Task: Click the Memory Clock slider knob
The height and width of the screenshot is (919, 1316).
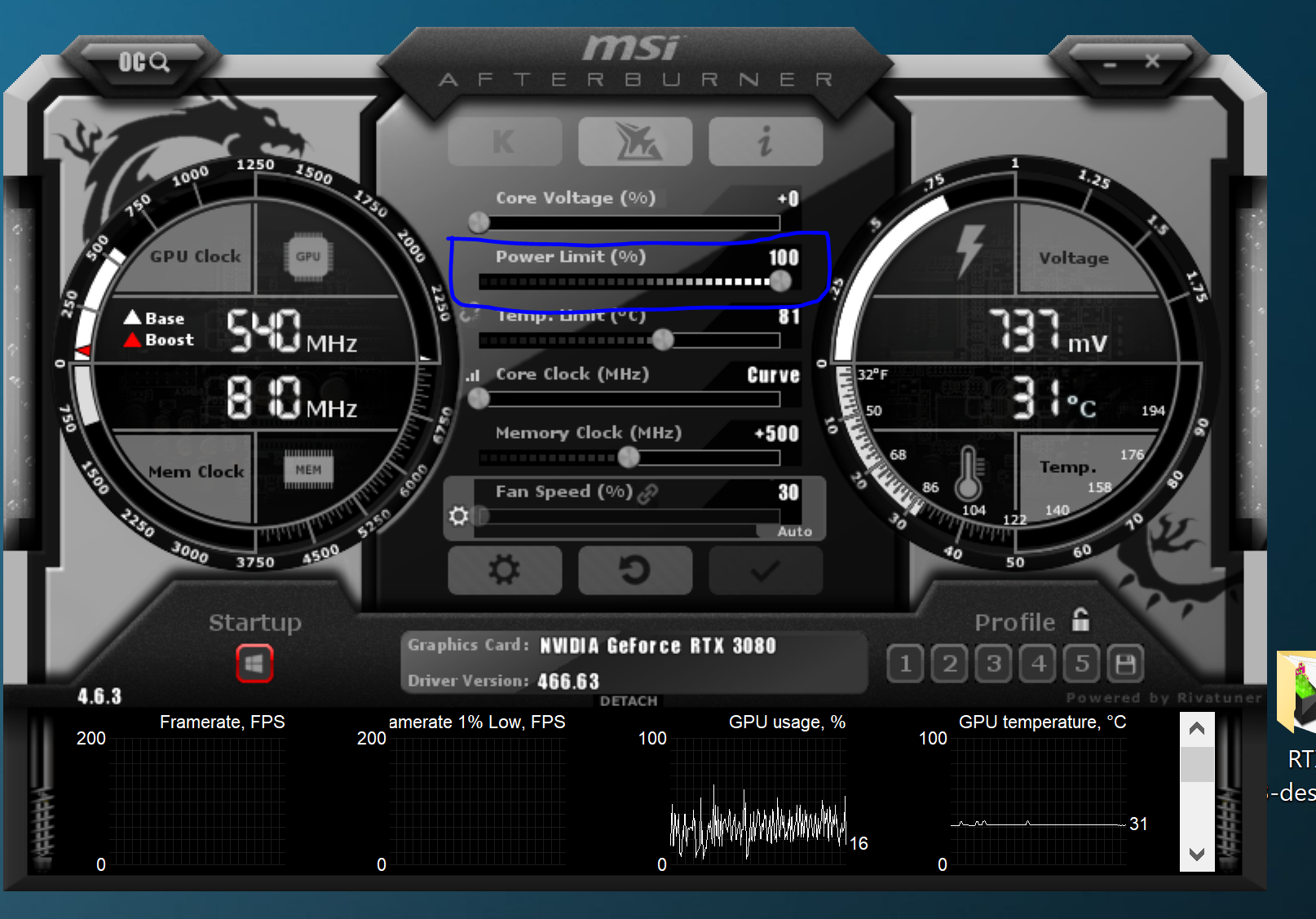Action: (629, 457)
